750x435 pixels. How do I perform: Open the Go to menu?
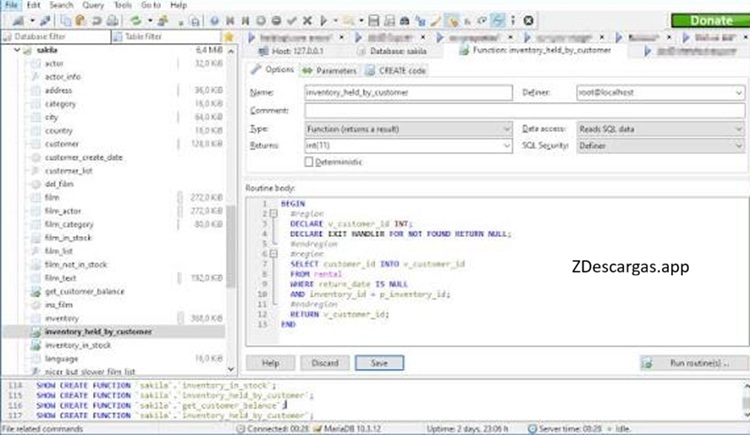point(151,5)
